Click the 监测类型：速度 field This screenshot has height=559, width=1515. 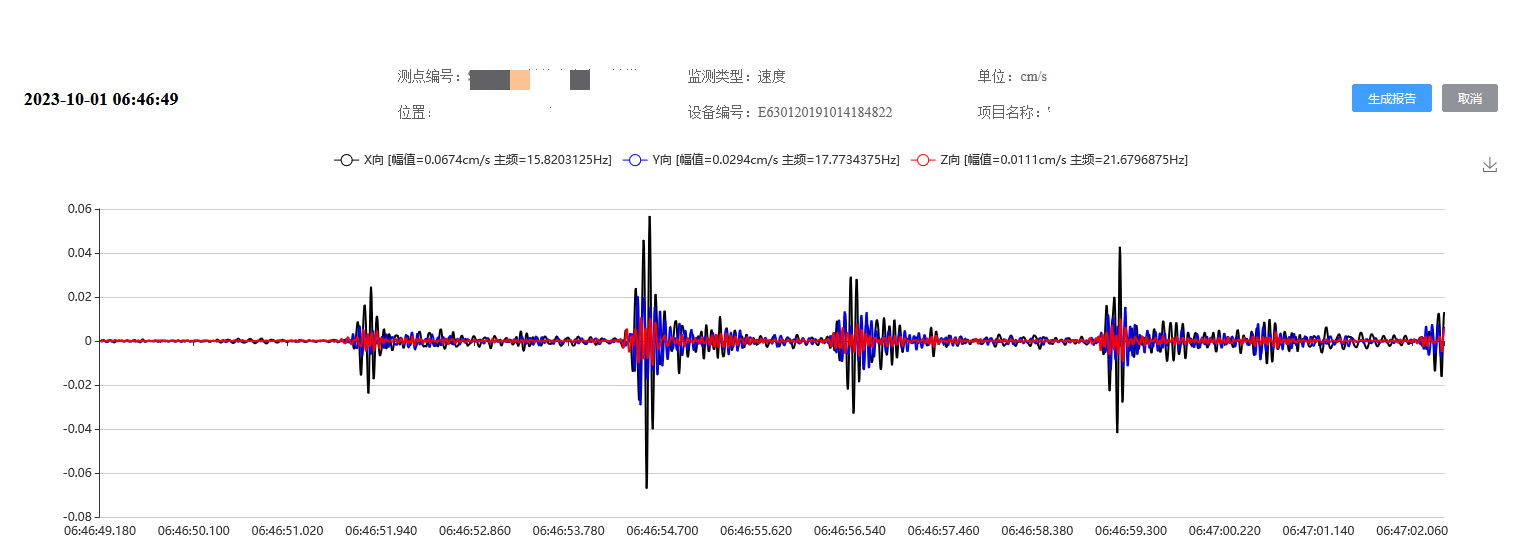pos(736,76)
